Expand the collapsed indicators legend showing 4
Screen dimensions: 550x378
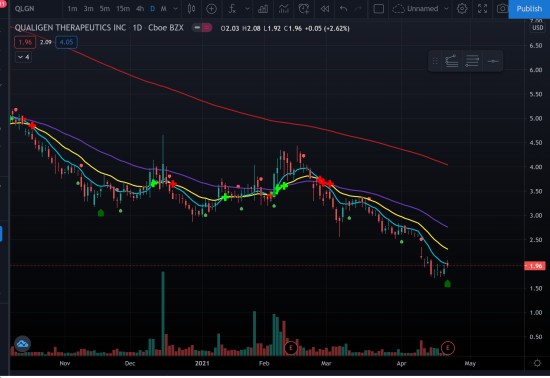pyautogui.click(x=24, y=57)
